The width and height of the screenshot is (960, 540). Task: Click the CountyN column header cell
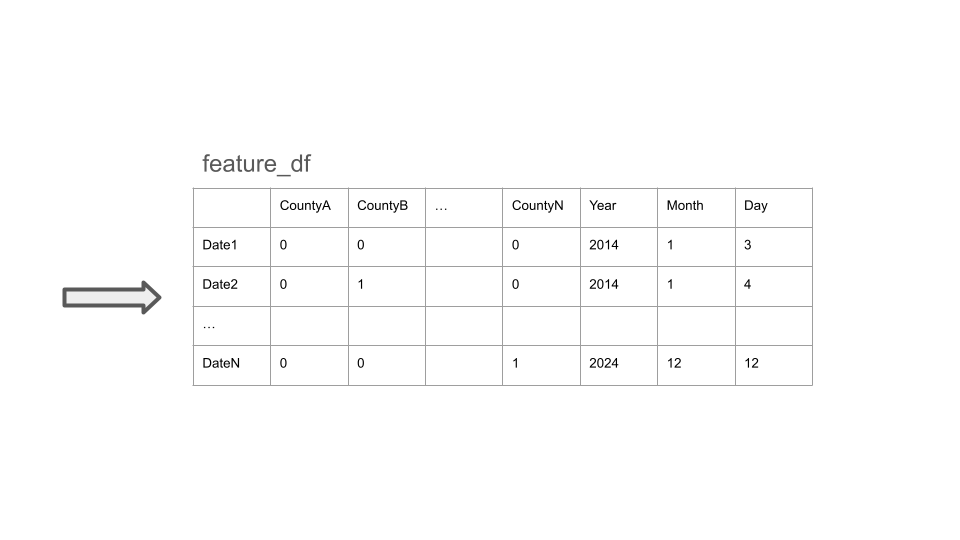click(x=538, y=206)
